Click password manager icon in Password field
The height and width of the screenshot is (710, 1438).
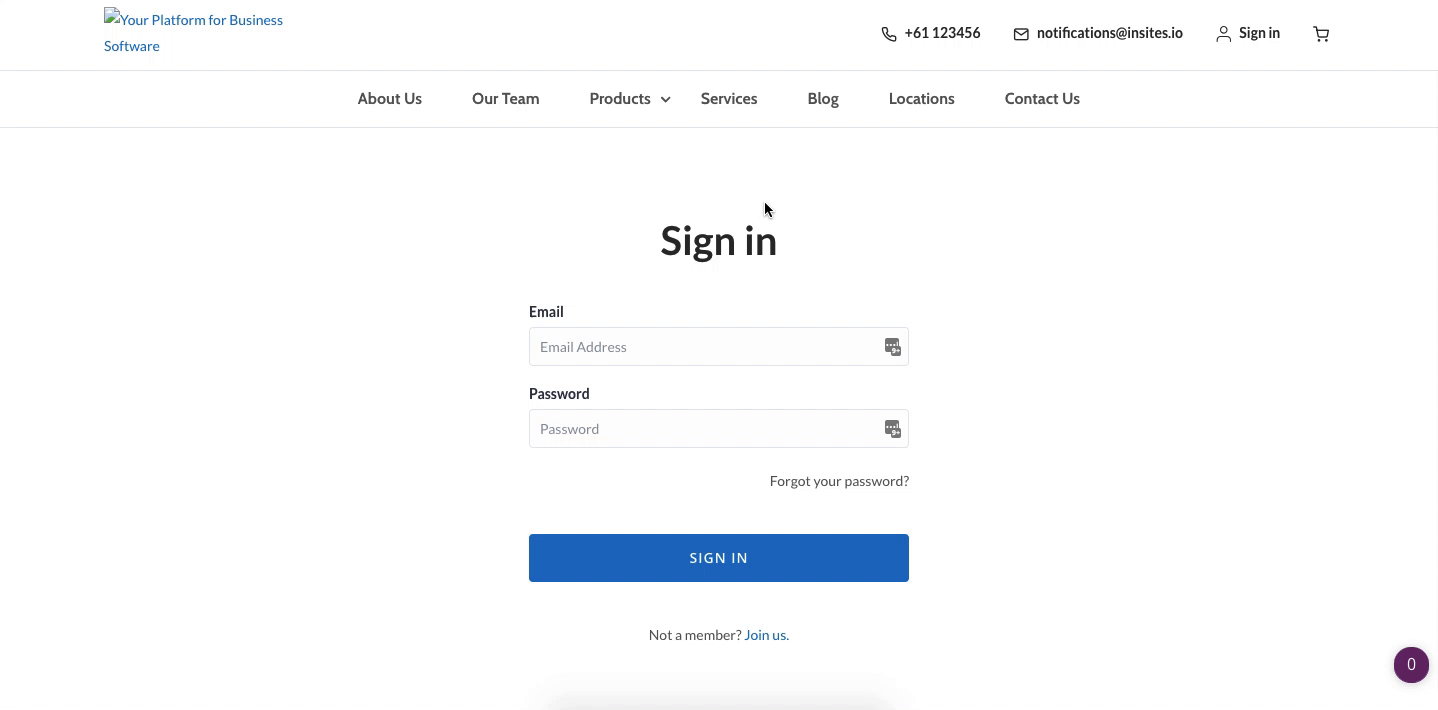point(892,429)
